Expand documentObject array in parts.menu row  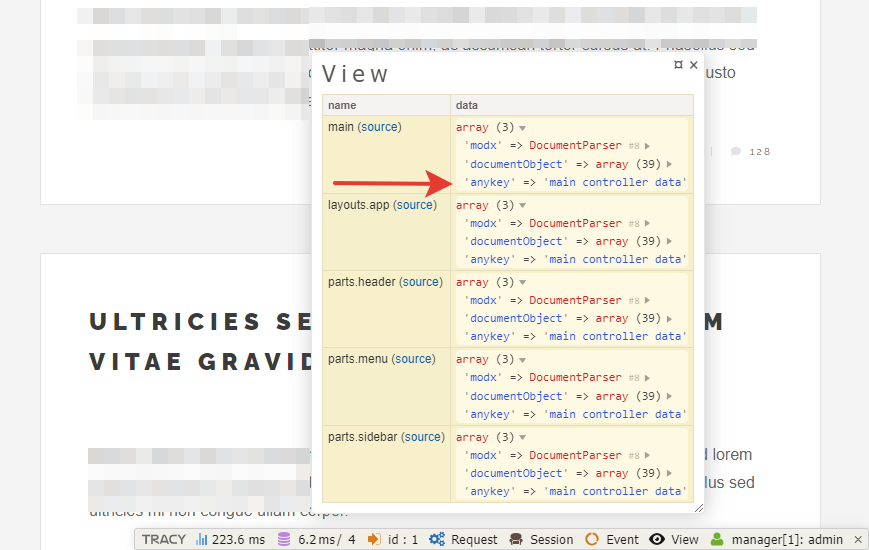point(669,396)
